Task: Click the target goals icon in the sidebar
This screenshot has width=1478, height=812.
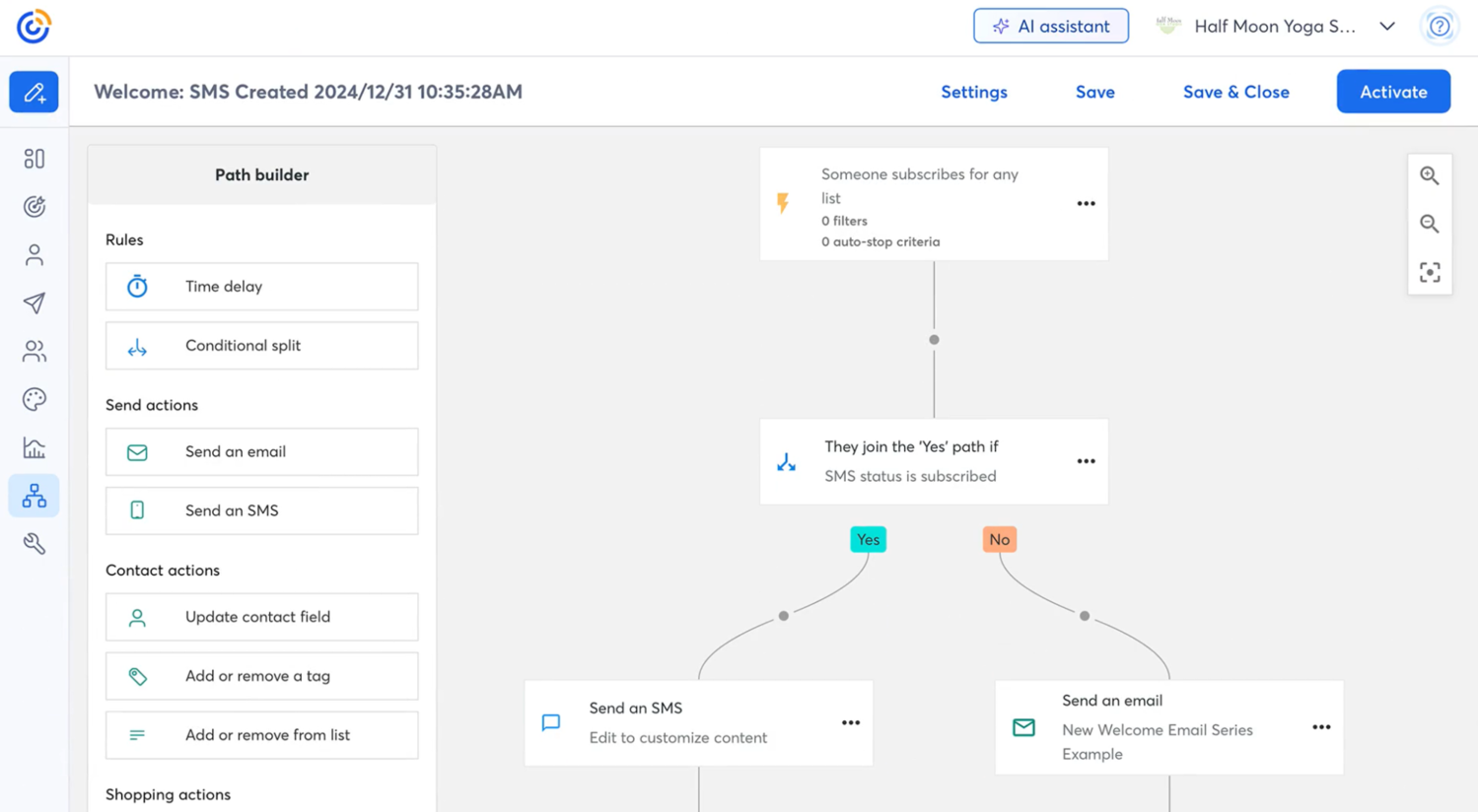Action: (34, 206)
